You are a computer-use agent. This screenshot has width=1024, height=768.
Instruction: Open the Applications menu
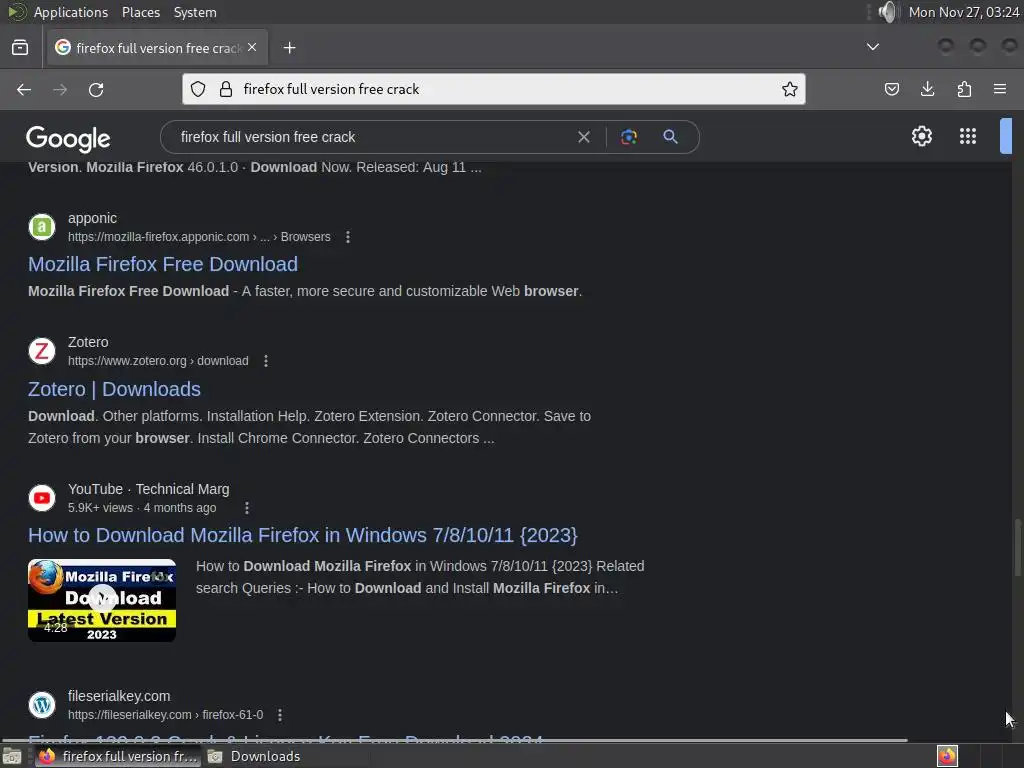71,12
